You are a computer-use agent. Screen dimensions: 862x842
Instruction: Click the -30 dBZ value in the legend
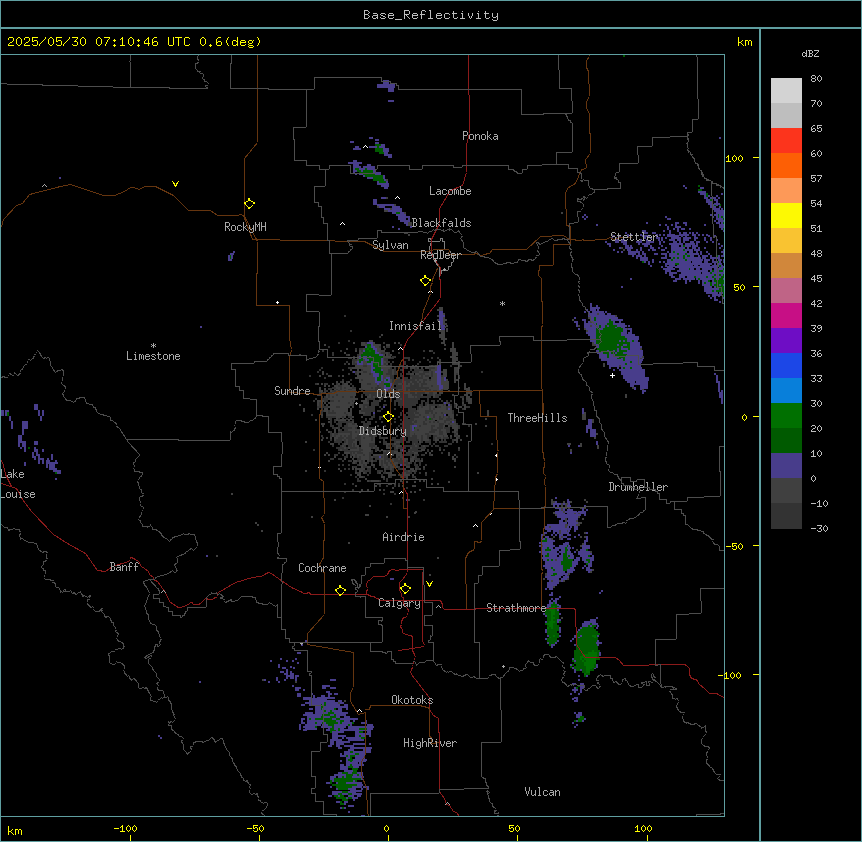coord(819,528)
